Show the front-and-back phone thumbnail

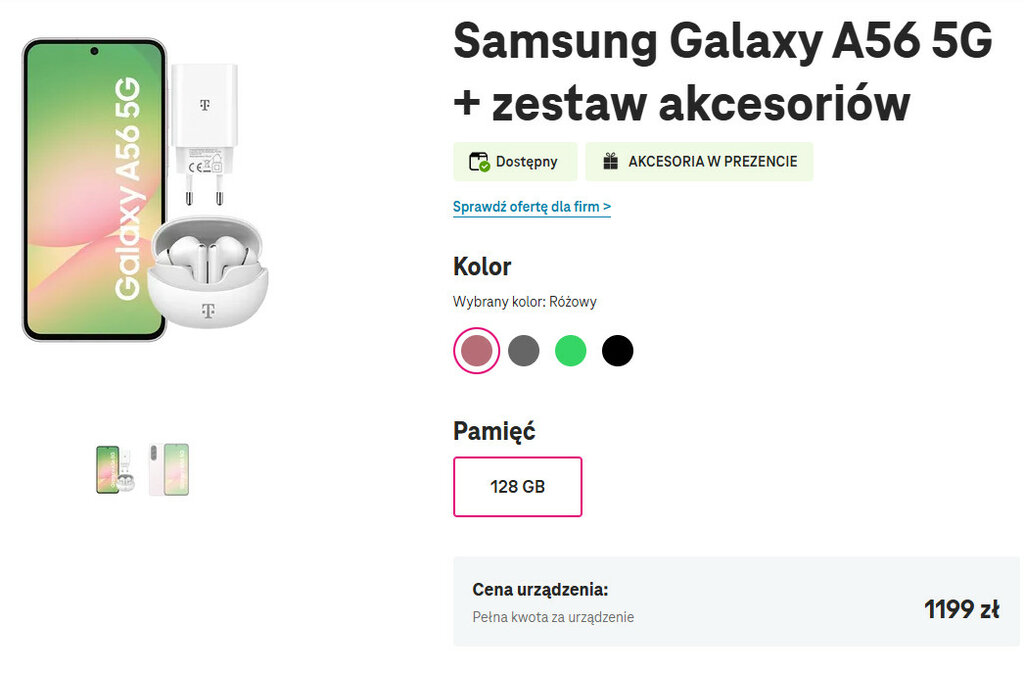(x=168, y=470)
